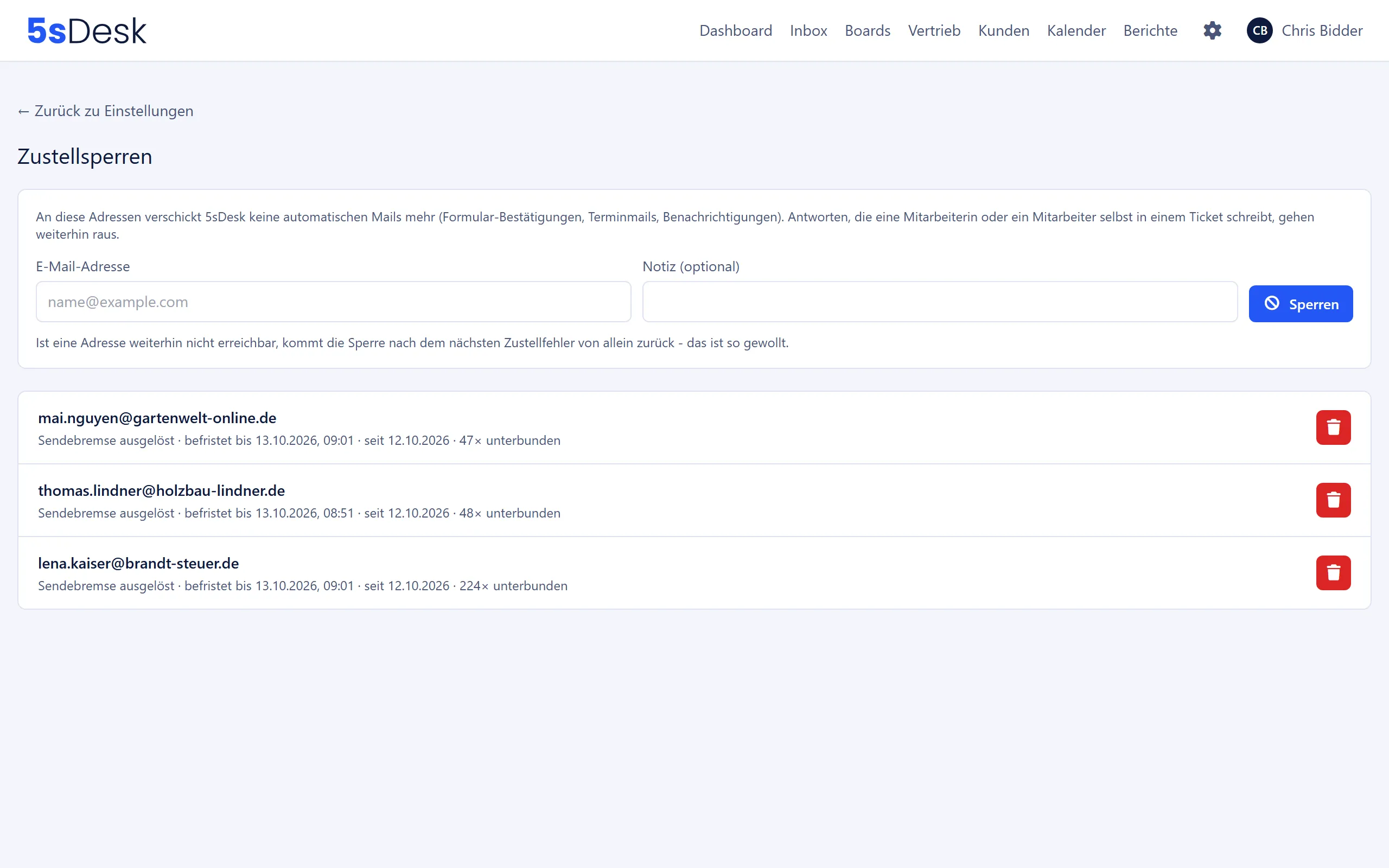Remove the thomas.lindner@holzbau-lindner.de block

(1333, 500)
